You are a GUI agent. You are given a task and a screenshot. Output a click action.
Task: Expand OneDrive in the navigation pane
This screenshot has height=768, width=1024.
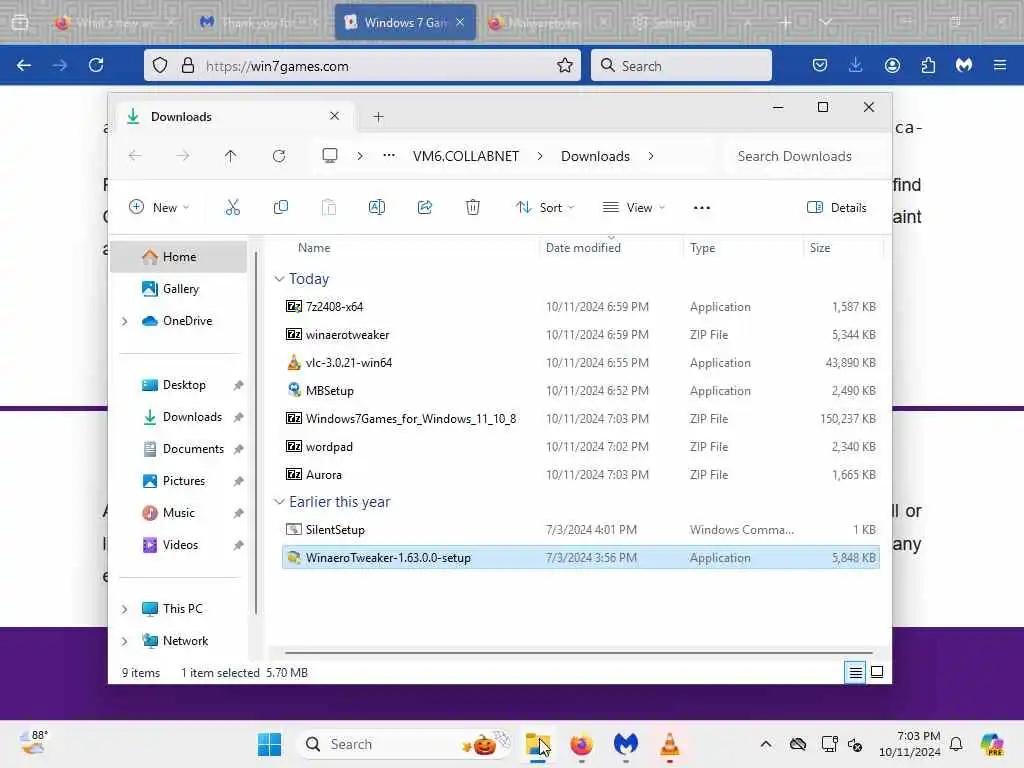tap(125, 321)
